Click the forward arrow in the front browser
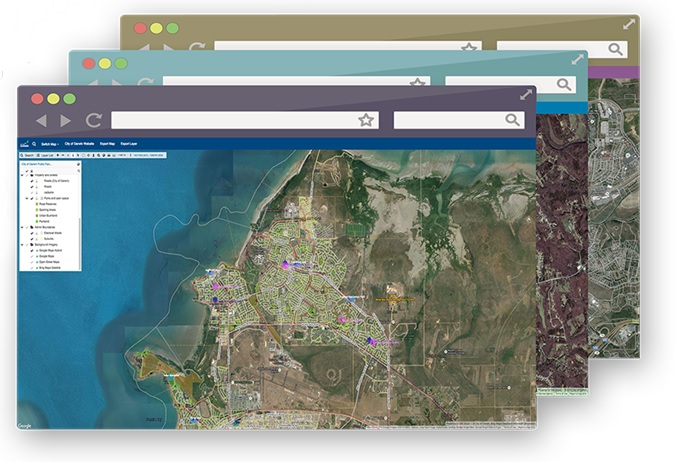The image size is (691, 462). click(x=66, y=120)
